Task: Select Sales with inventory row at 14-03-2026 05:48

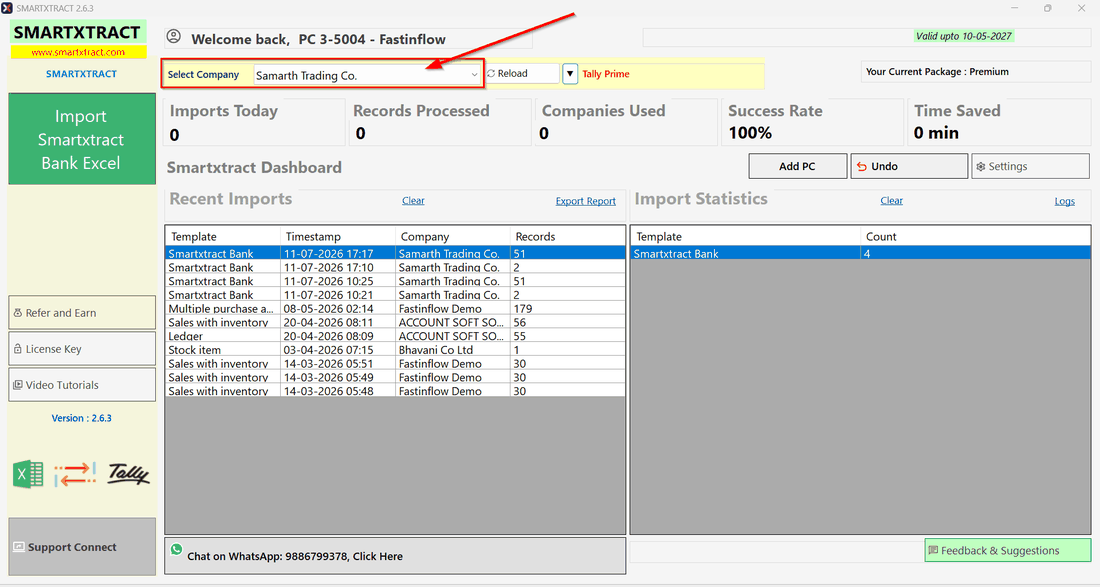Action: pos(395,391)
